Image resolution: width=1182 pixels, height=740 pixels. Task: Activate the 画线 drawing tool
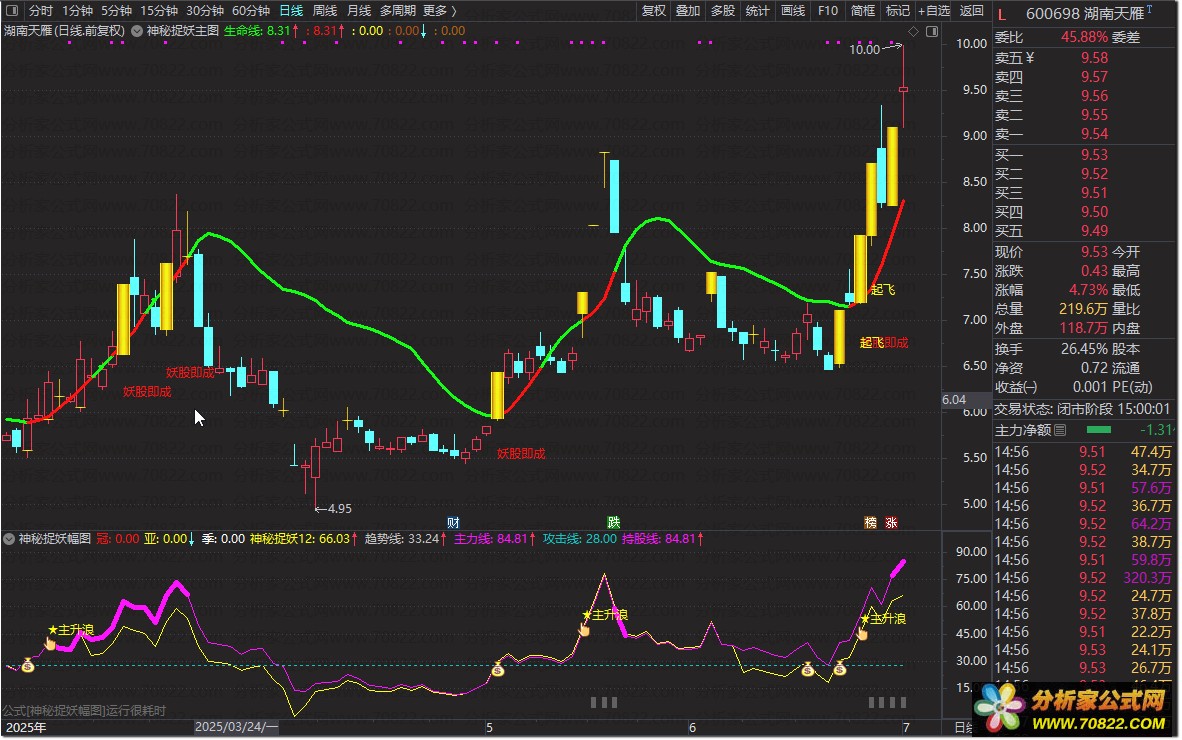[x=793, y=11]
